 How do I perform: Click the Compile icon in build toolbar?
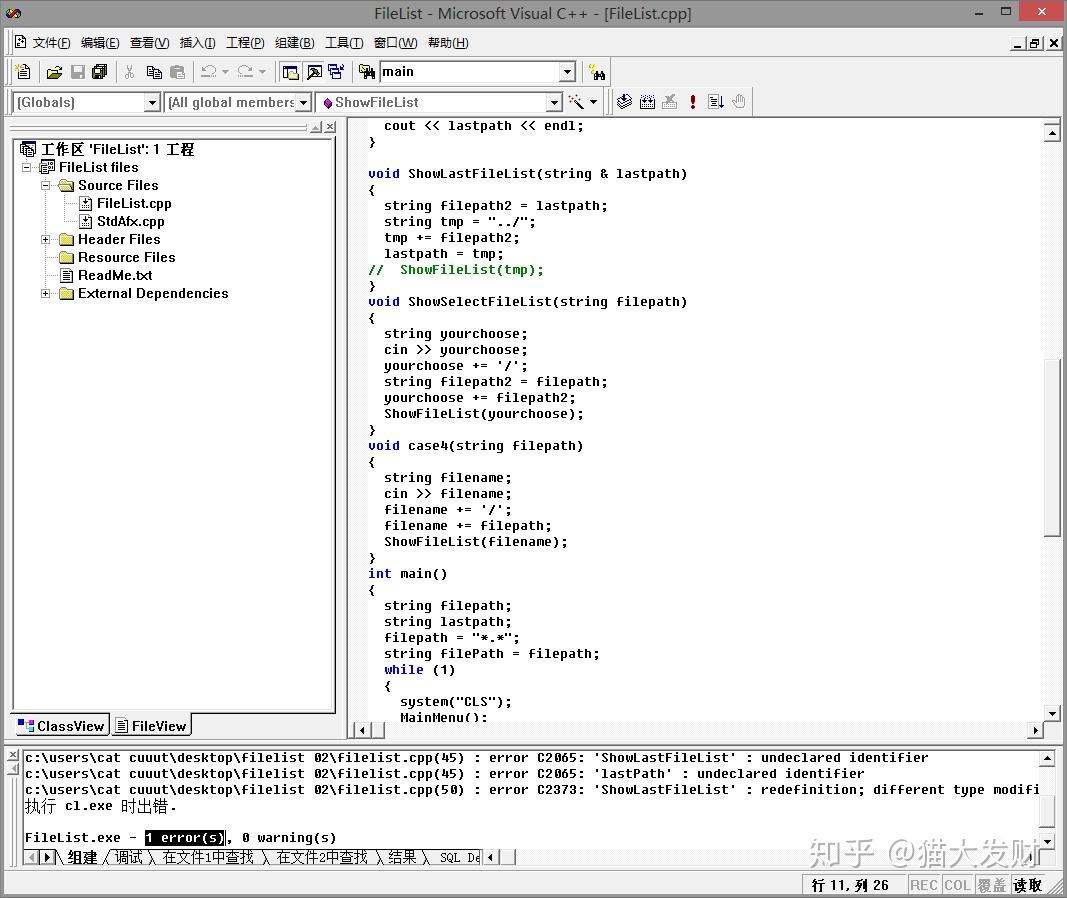pos(624,102)
